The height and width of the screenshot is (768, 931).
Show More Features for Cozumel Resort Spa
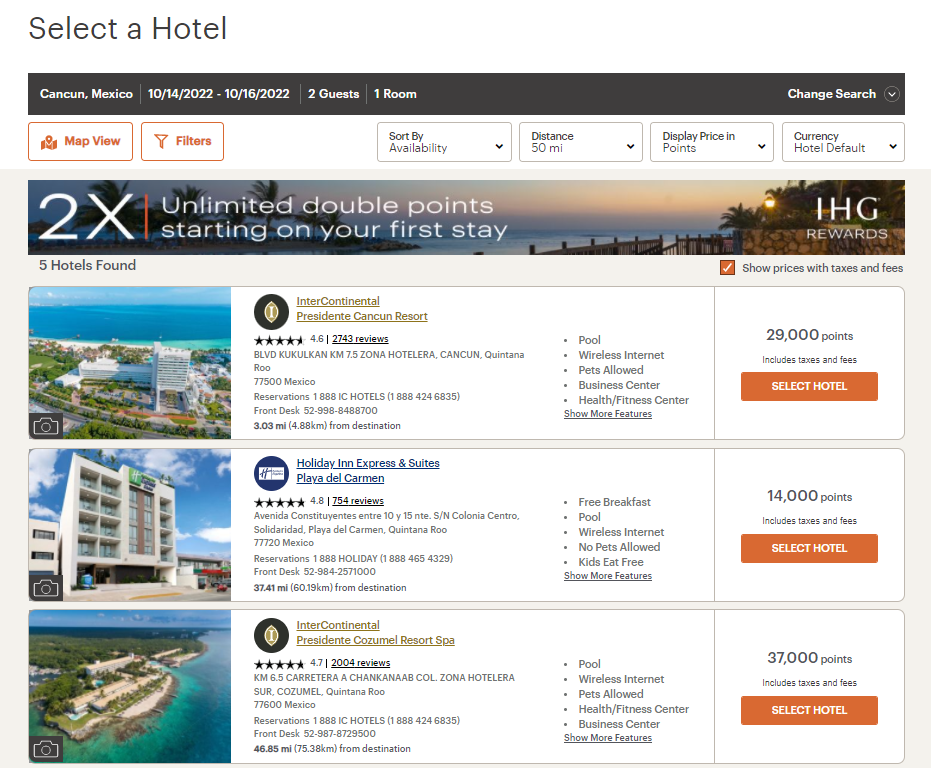pos(607,737)
